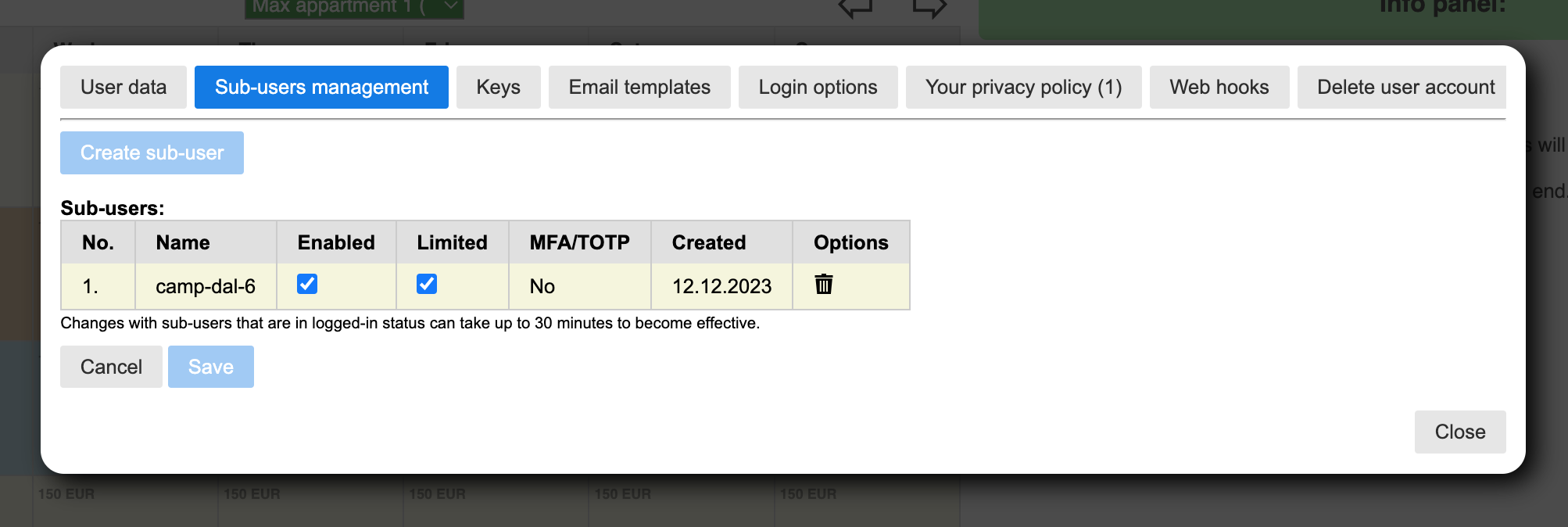This screenshot has width=1568, height=527.
Task: Save the sub-user changes
Action: click(211, 367)
